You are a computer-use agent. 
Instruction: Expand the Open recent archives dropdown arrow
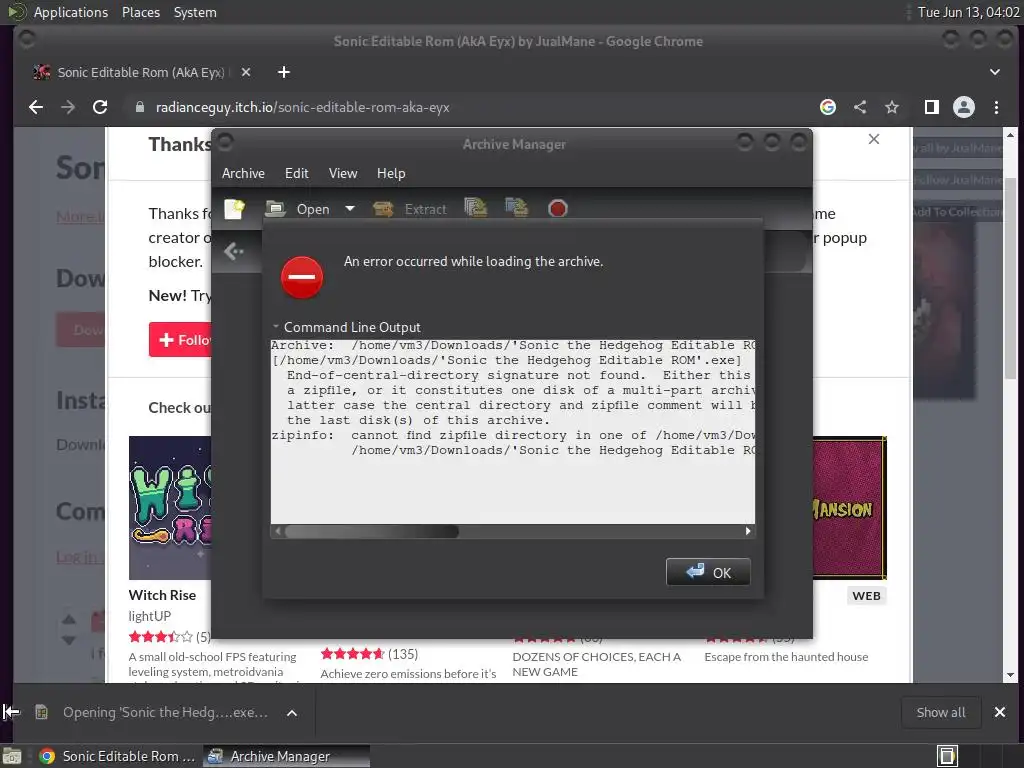pos(350,209)
